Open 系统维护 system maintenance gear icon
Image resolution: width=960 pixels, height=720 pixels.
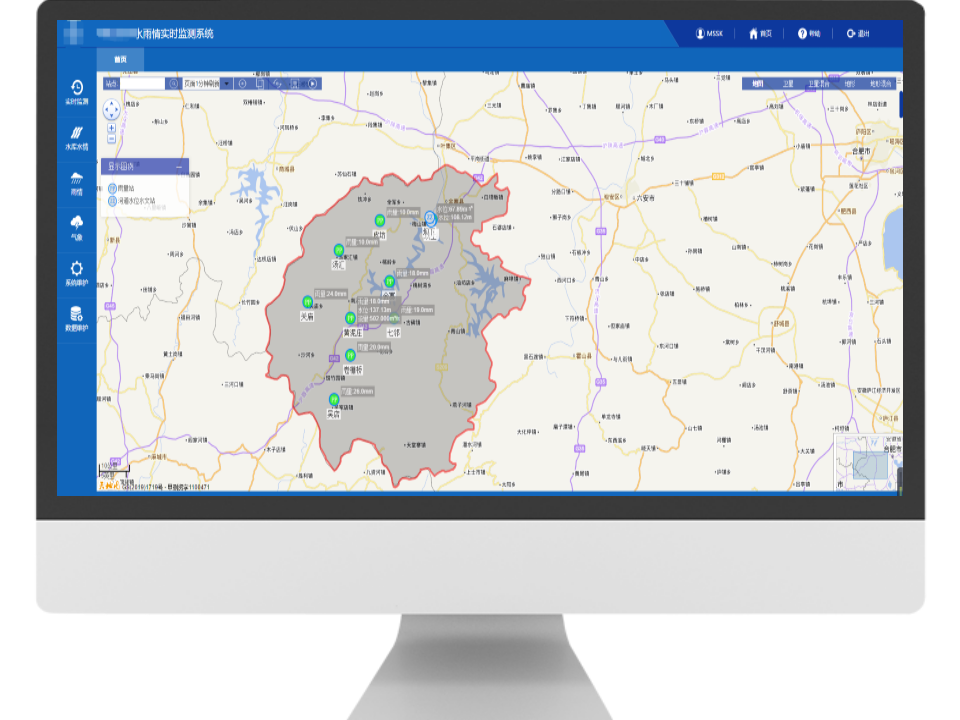tap(77, 274)
